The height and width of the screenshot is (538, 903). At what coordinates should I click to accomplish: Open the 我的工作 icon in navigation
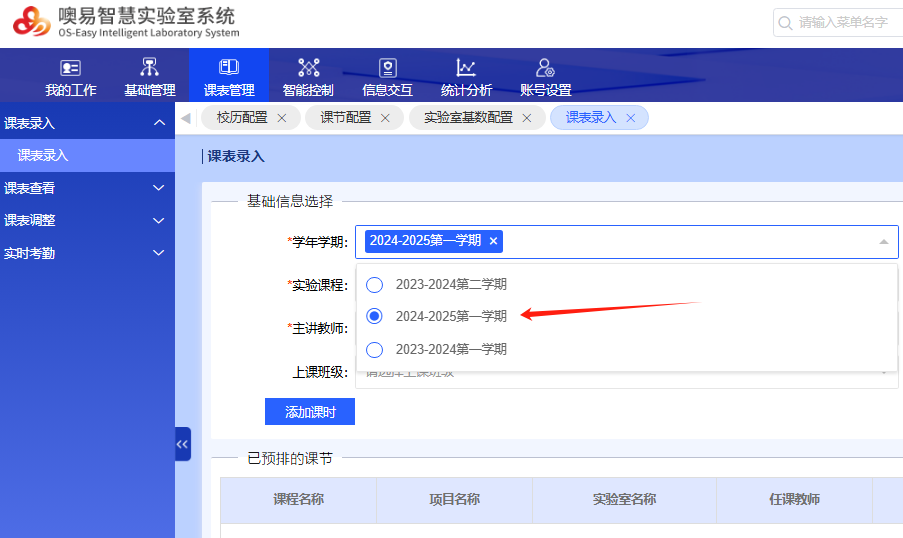point(70,68)
